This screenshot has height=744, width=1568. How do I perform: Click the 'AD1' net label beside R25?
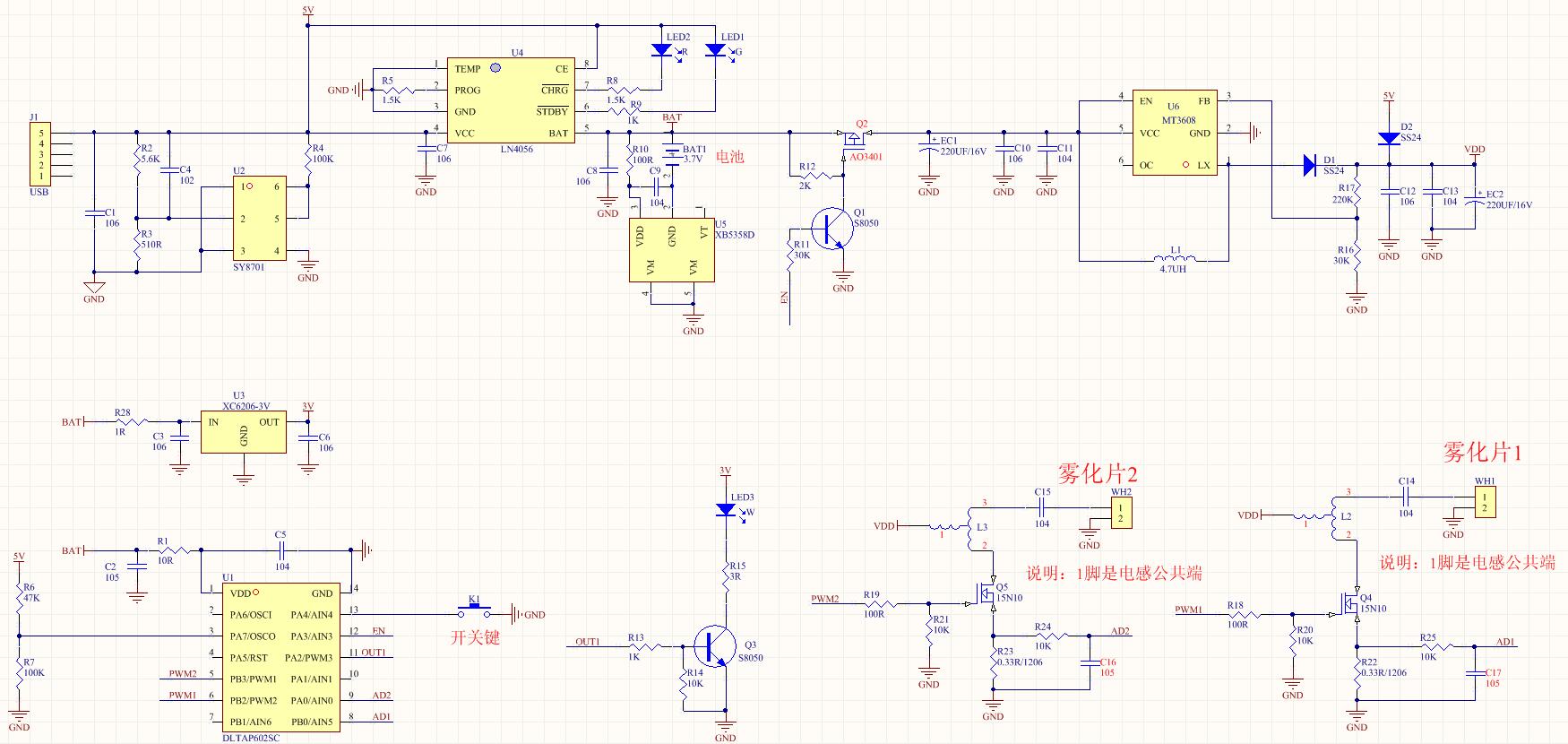tap(1505, 642)
